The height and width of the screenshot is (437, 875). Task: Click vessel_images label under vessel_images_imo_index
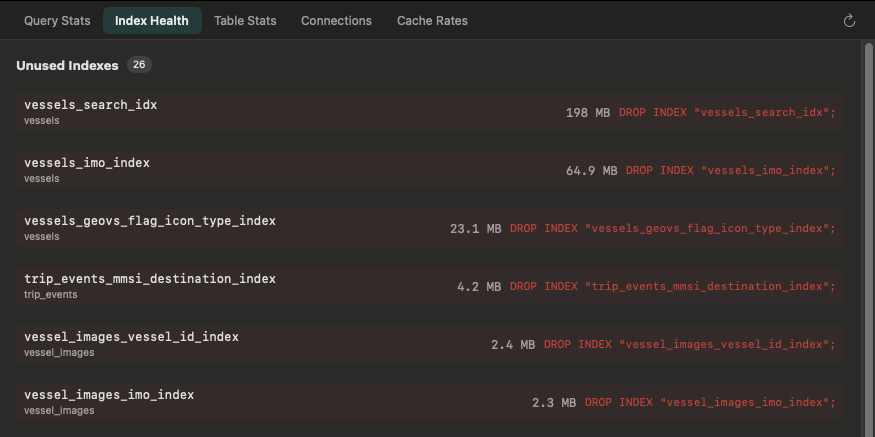[x=59, y=411]
